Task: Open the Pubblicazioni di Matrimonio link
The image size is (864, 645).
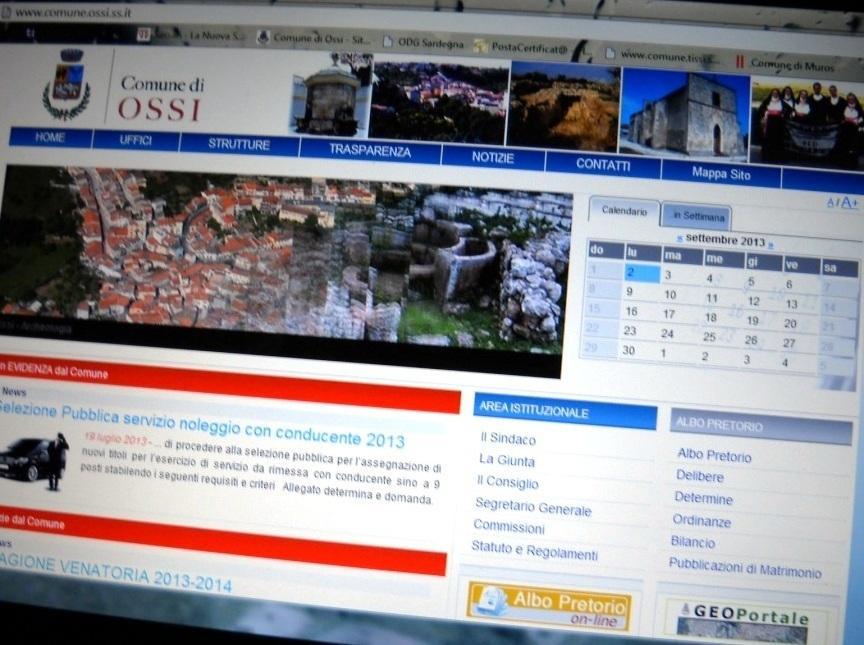Action: click(x=745, y=568)
